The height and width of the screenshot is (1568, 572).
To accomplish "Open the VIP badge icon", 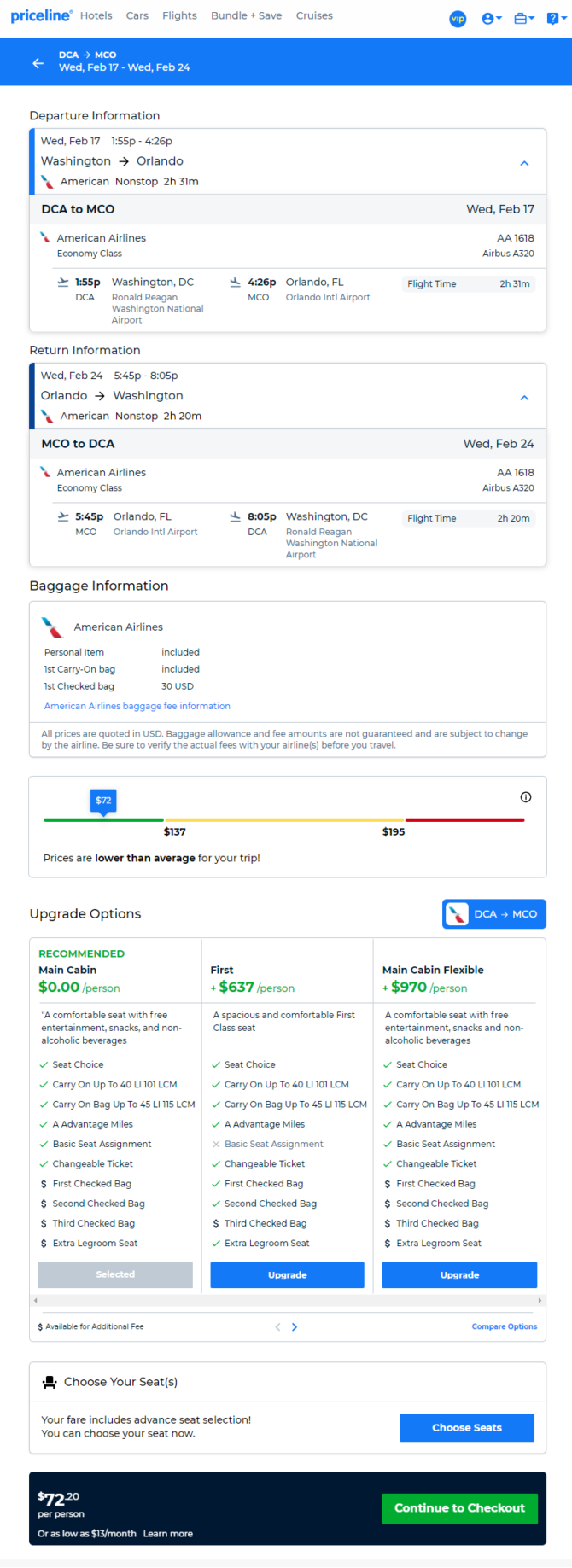I will [x=458, y=18].
